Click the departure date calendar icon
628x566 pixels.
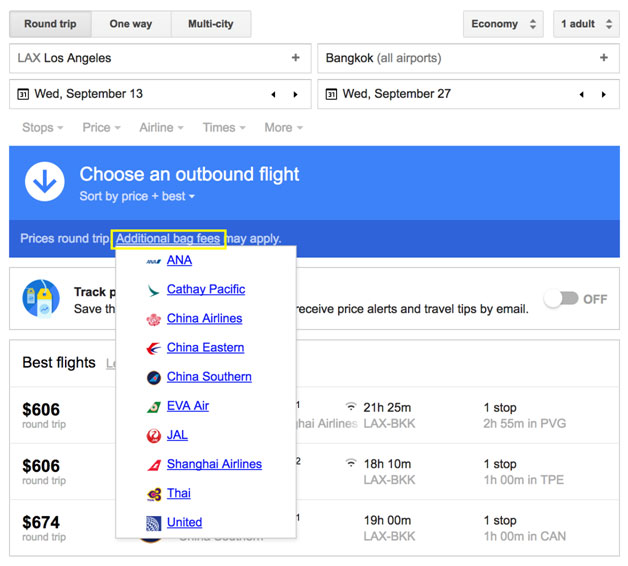pyautogui.click(x=23, y=95)
